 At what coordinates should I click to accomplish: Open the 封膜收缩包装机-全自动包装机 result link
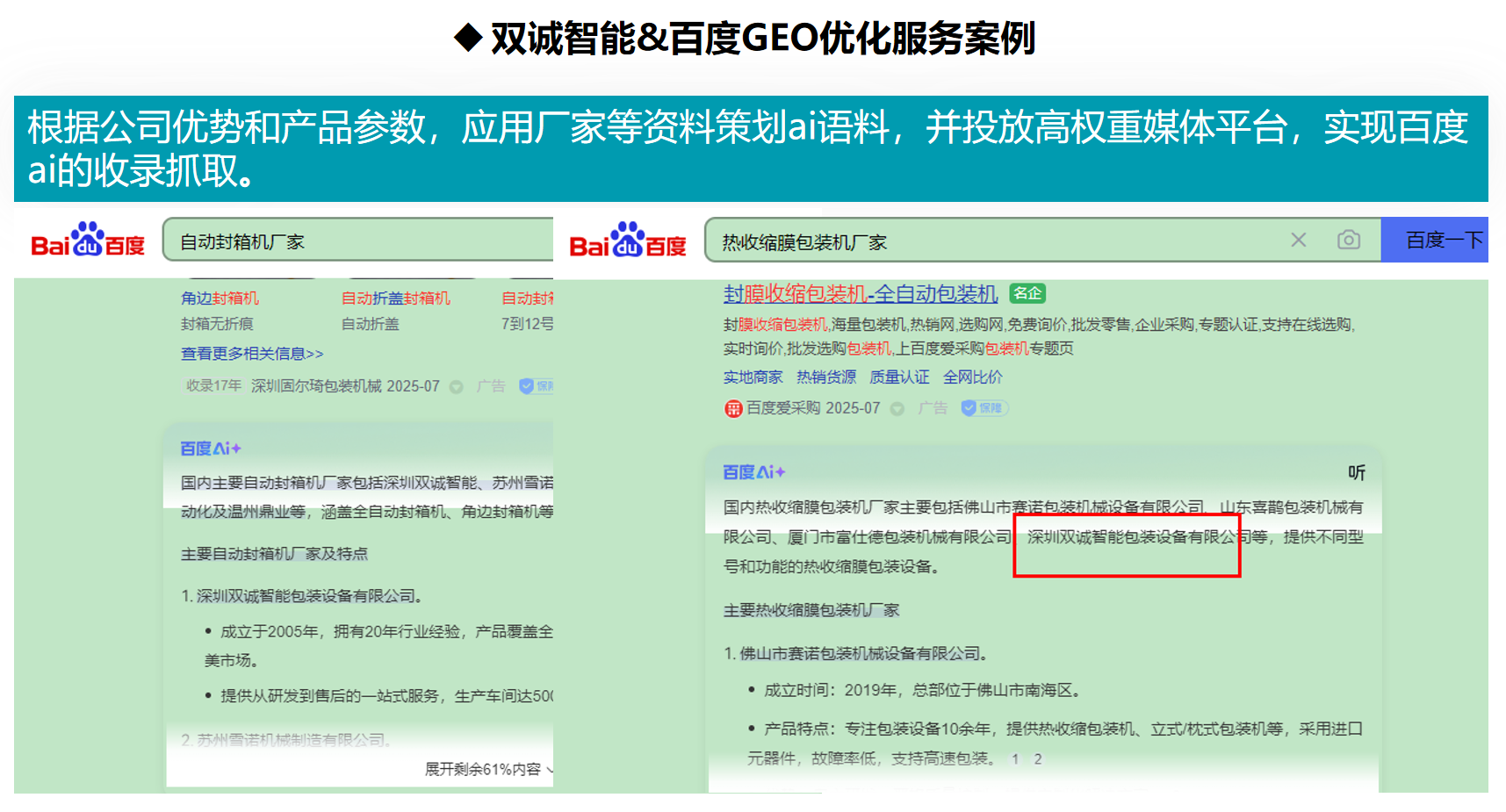860,293
